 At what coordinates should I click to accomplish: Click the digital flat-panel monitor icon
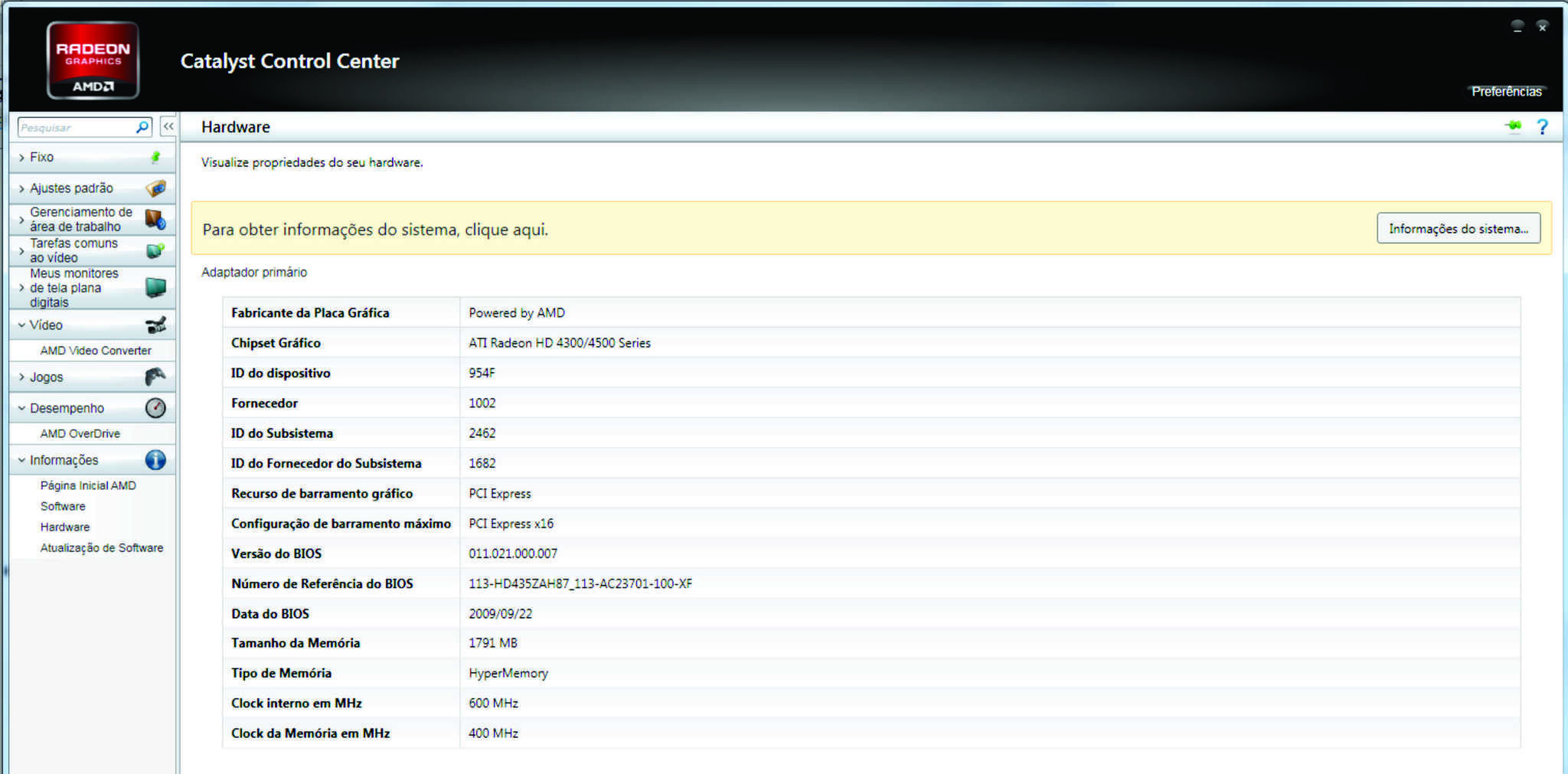tap(155, 287)
